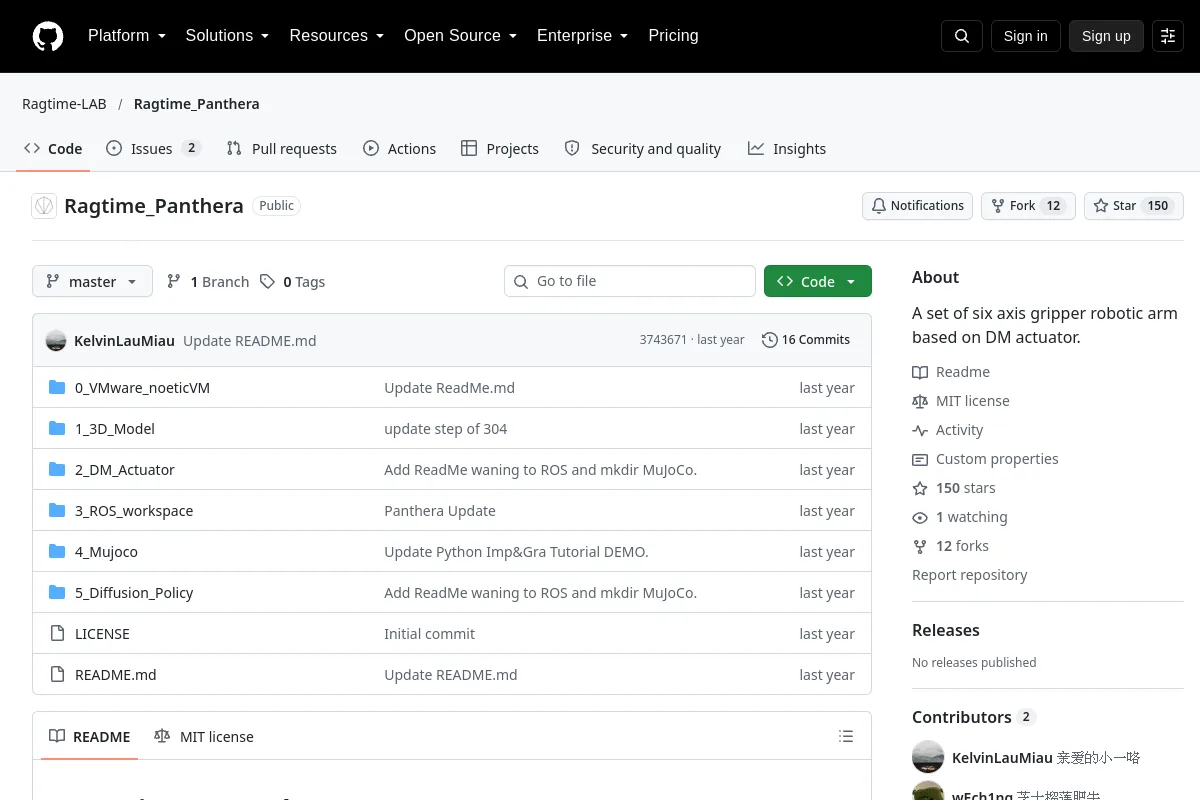Click folder icon of 2_DM_Actuator
Screen dimensions: 1200x800
click(x=57, y=470)
